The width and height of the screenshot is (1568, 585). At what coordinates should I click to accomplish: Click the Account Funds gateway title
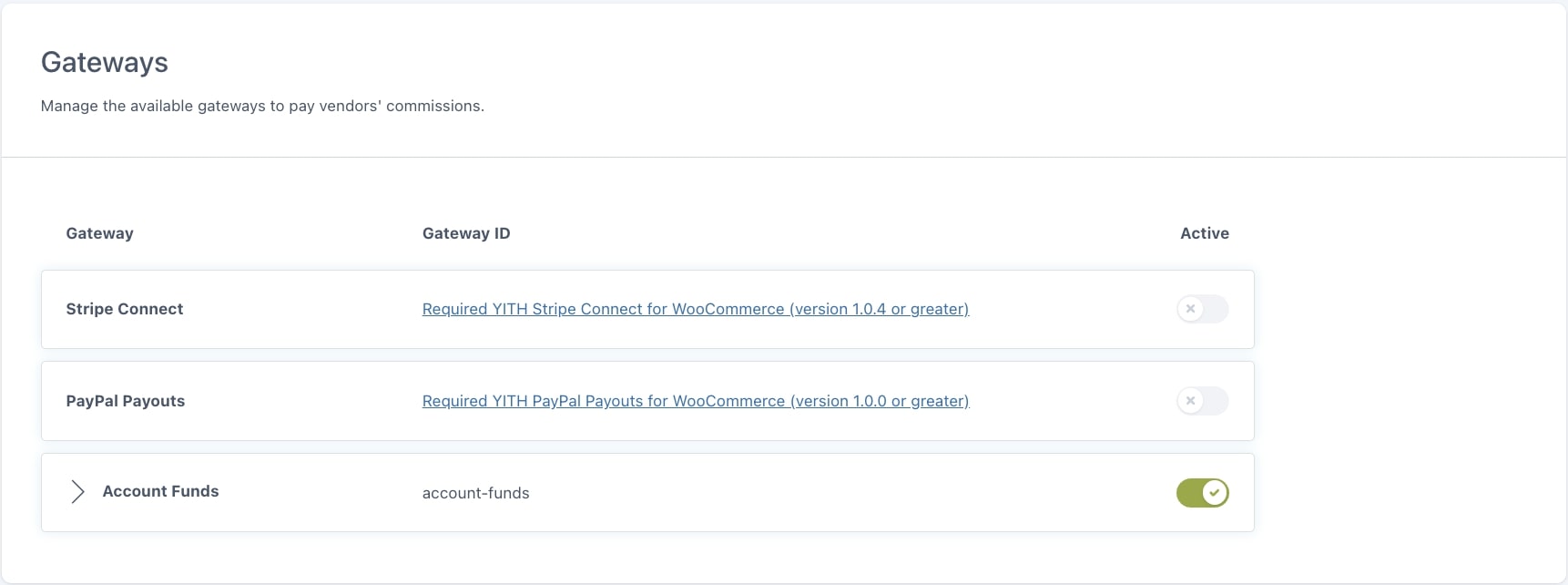(160, 491)
